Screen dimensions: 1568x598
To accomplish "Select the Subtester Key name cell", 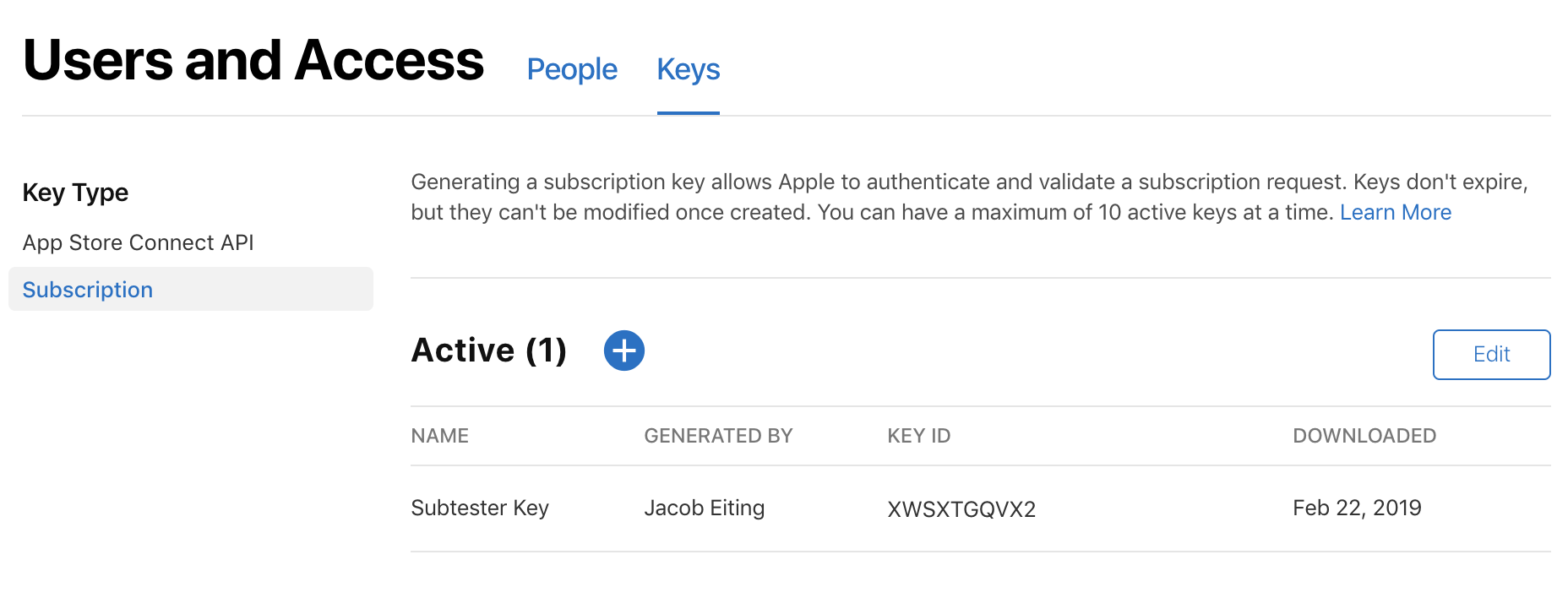I will point(480,508).
